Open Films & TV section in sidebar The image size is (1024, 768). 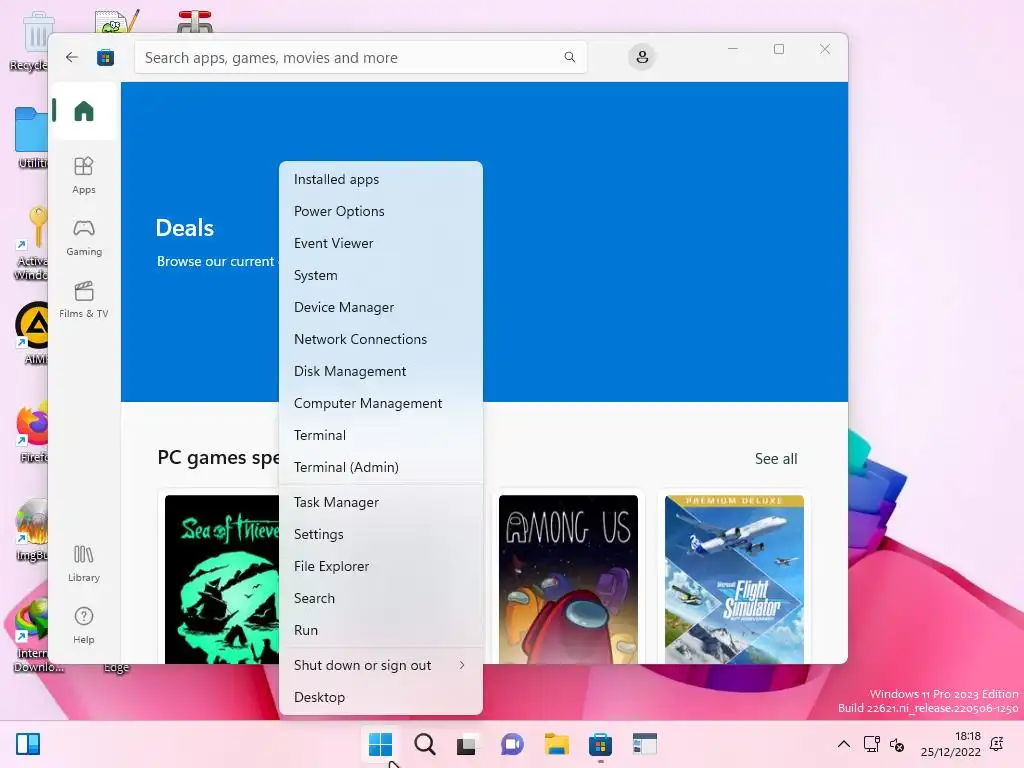[x=84, y=299]
